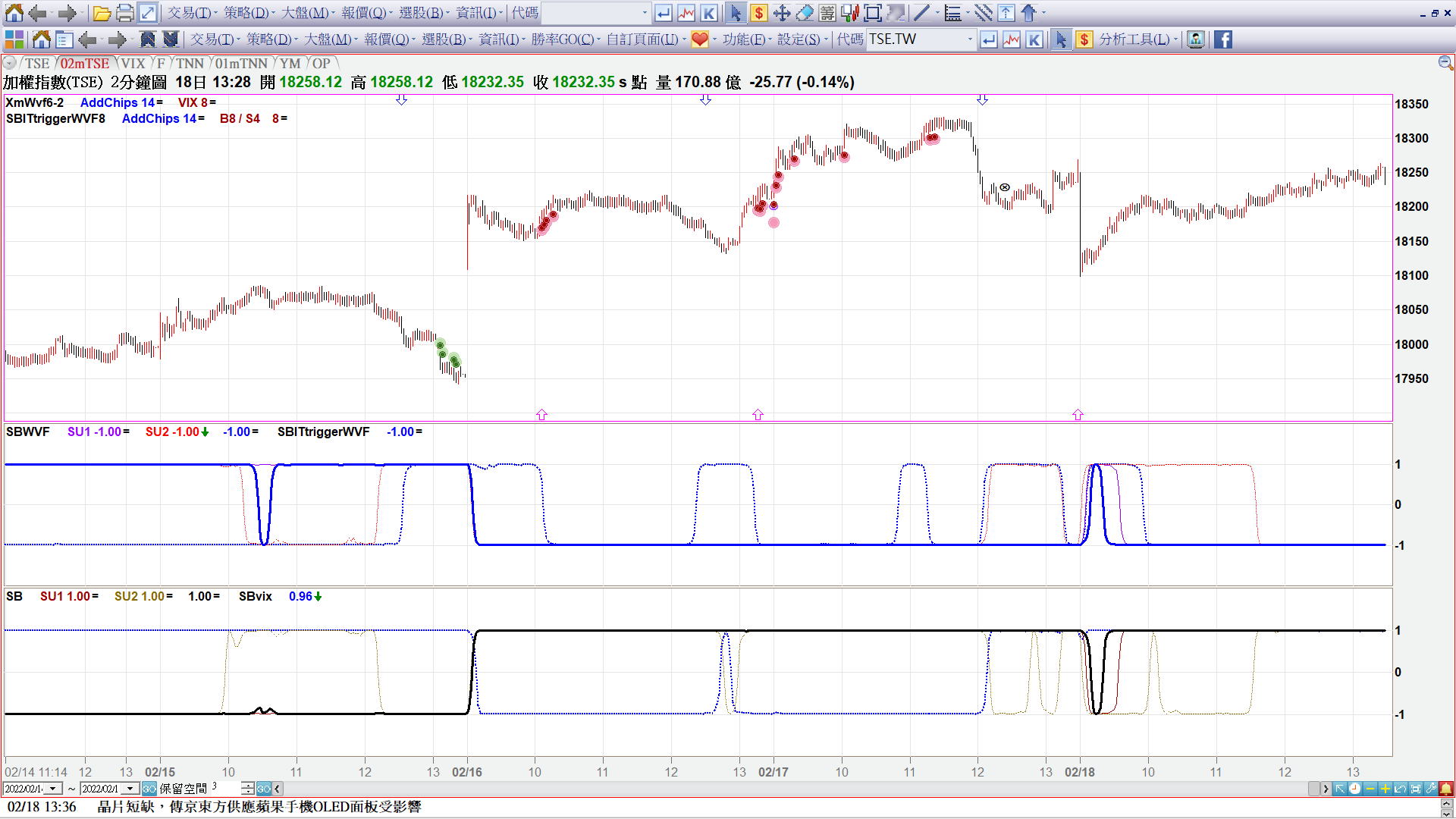Expand the TSE.TW symbol code dropdown
The width and height of the screenshot is (1456, 819).
(970, 39)
